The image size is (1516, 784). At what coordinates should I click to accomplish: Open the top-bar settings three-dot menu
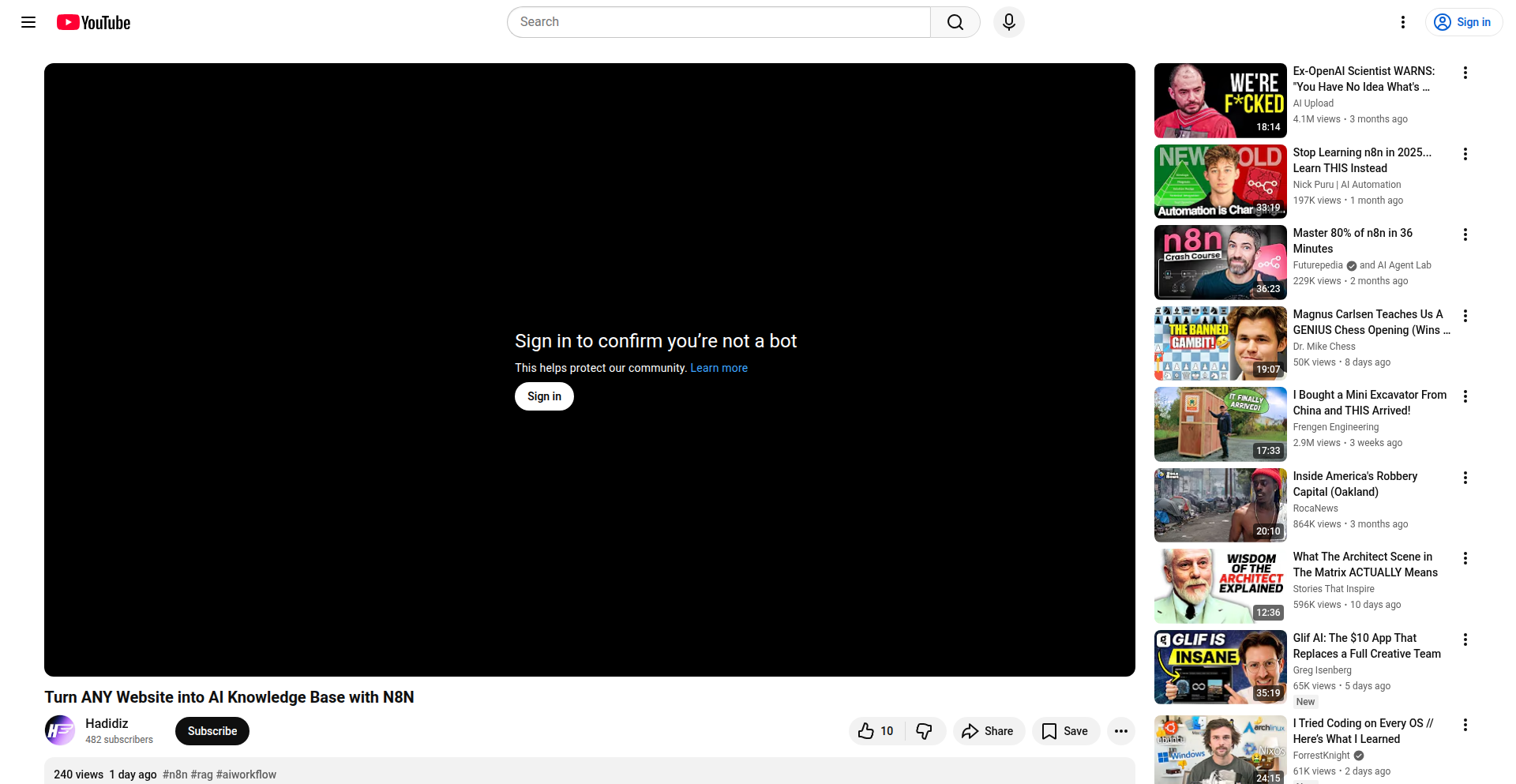coord(1403,22)
